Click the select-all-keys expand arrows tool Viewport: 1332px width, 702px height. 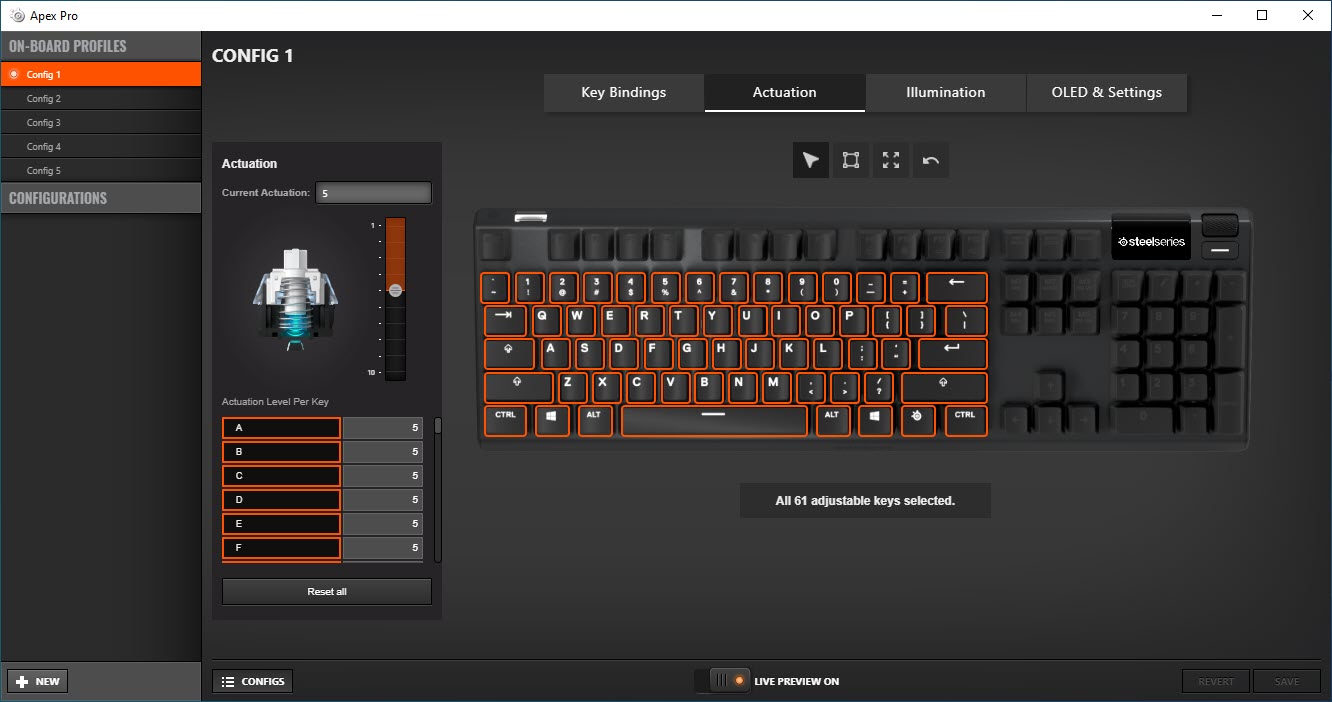tap(891, 160)
